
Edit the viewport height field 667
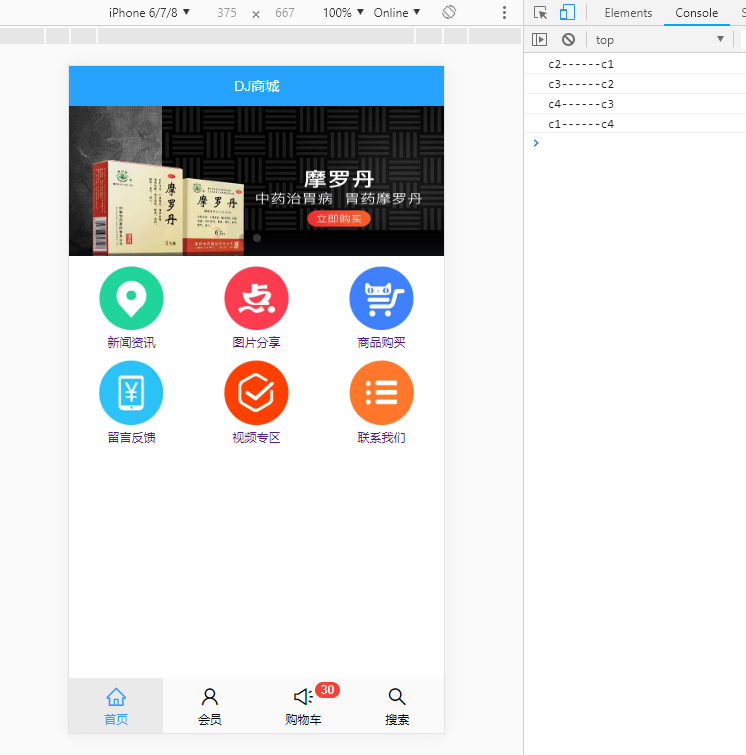pyautogui.click(x=285, y=13)
